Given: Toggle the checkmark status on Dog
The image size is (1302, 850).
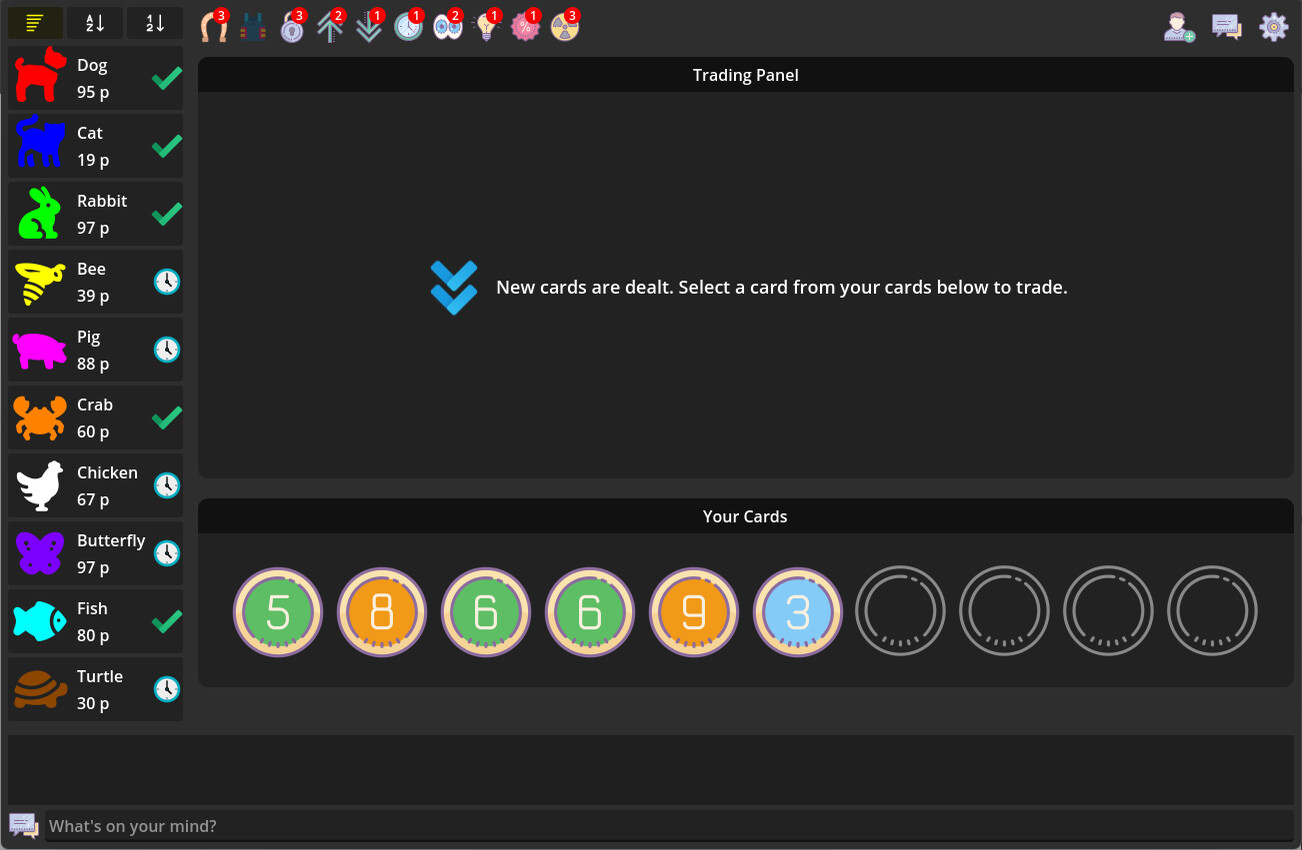Looking at the screenshot, I should tap(167, 77).
